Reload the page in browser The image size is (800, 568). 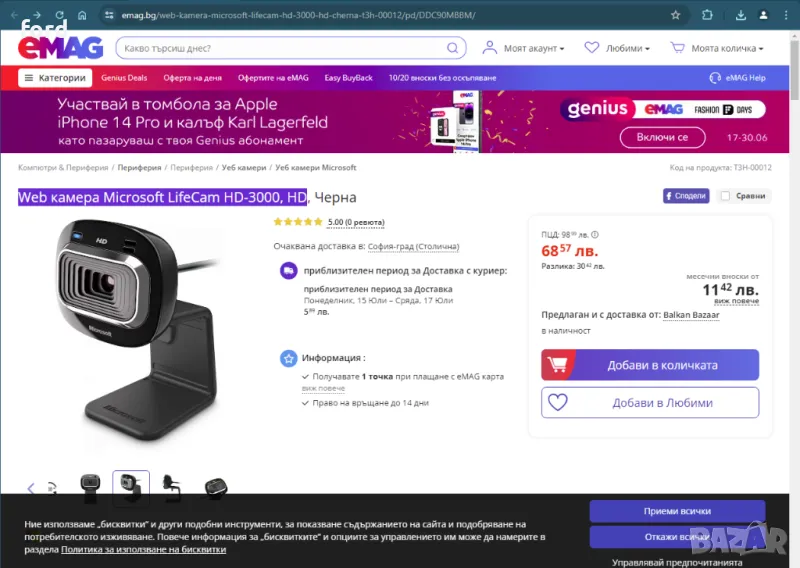pyautogui.click(x=60, y=15)
